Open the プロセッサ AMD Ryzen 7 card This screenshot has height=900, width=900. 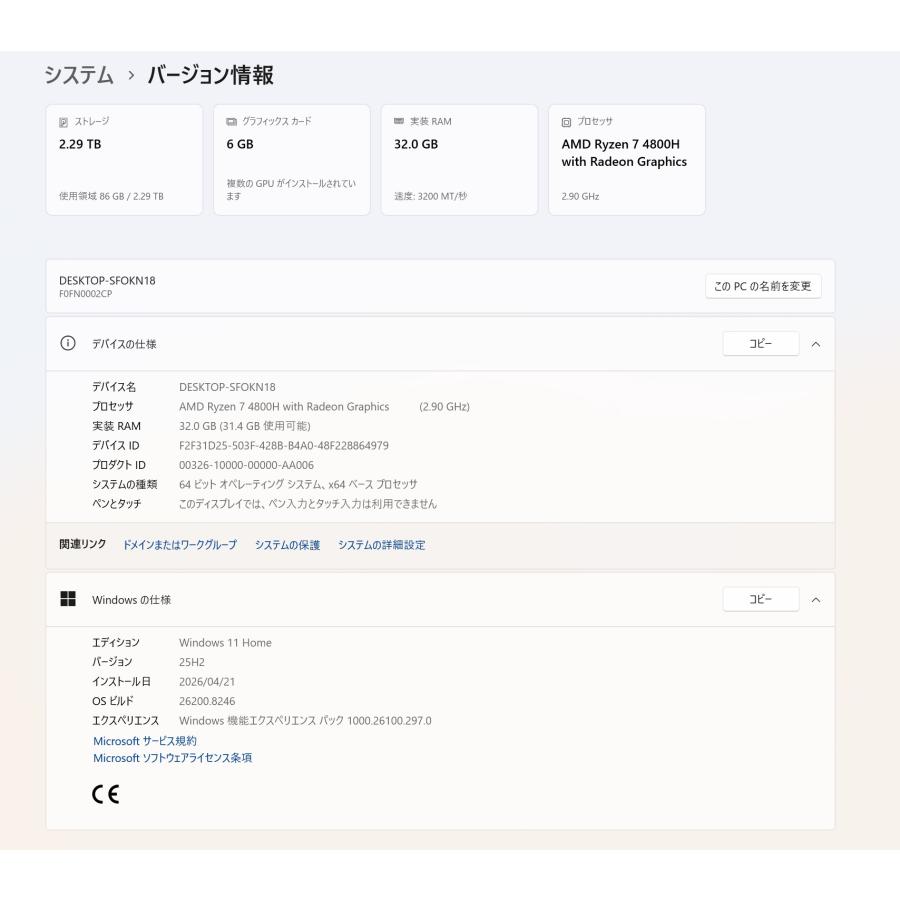coord(627,160)
